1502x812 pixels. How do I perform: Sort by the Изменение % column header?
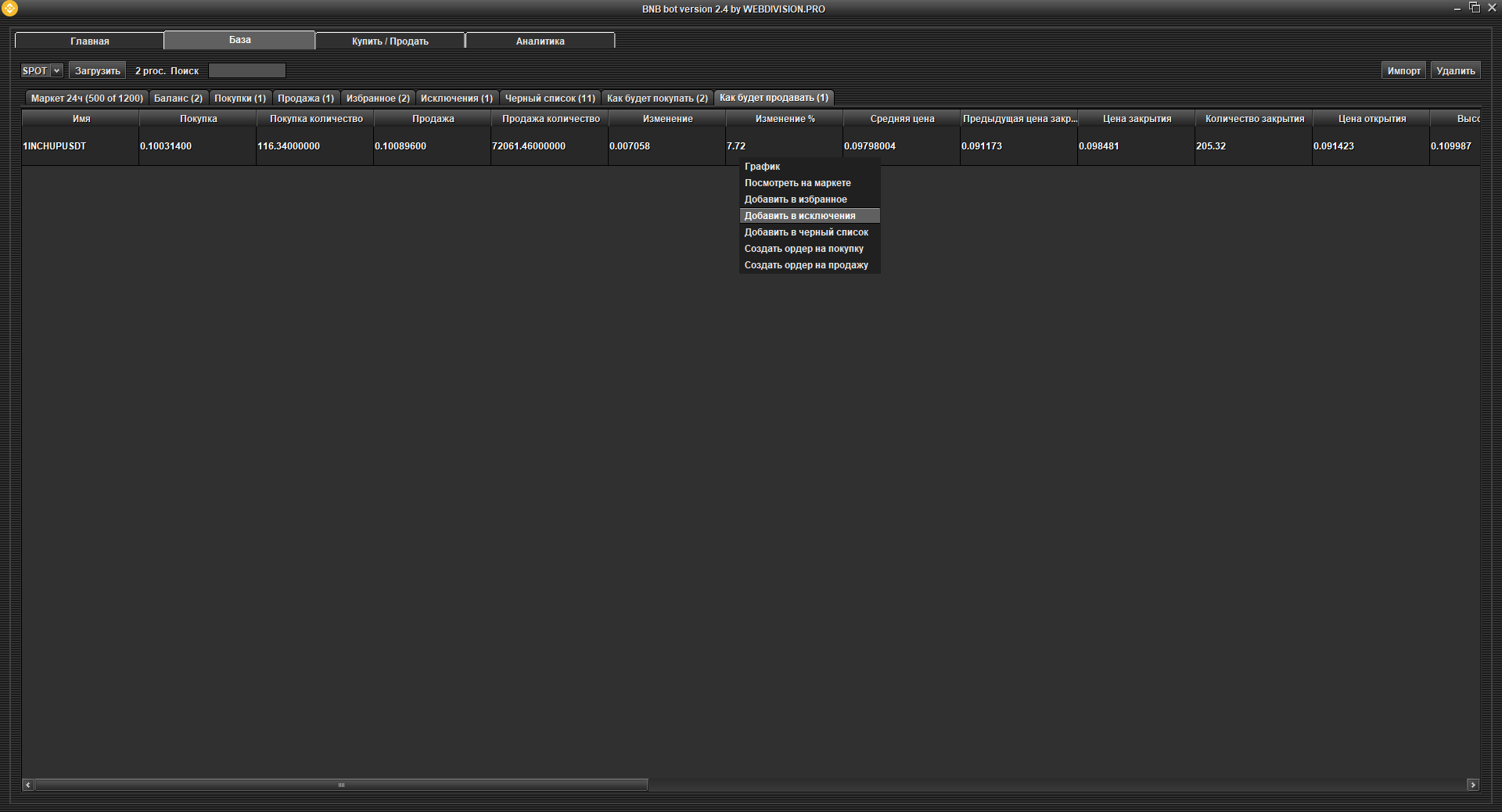[785, 119]
